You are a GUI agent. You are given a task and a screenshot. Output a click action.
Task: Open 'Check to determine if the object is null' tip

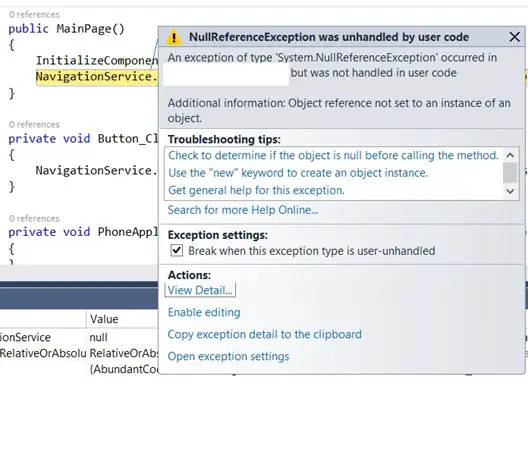point(333,155)
